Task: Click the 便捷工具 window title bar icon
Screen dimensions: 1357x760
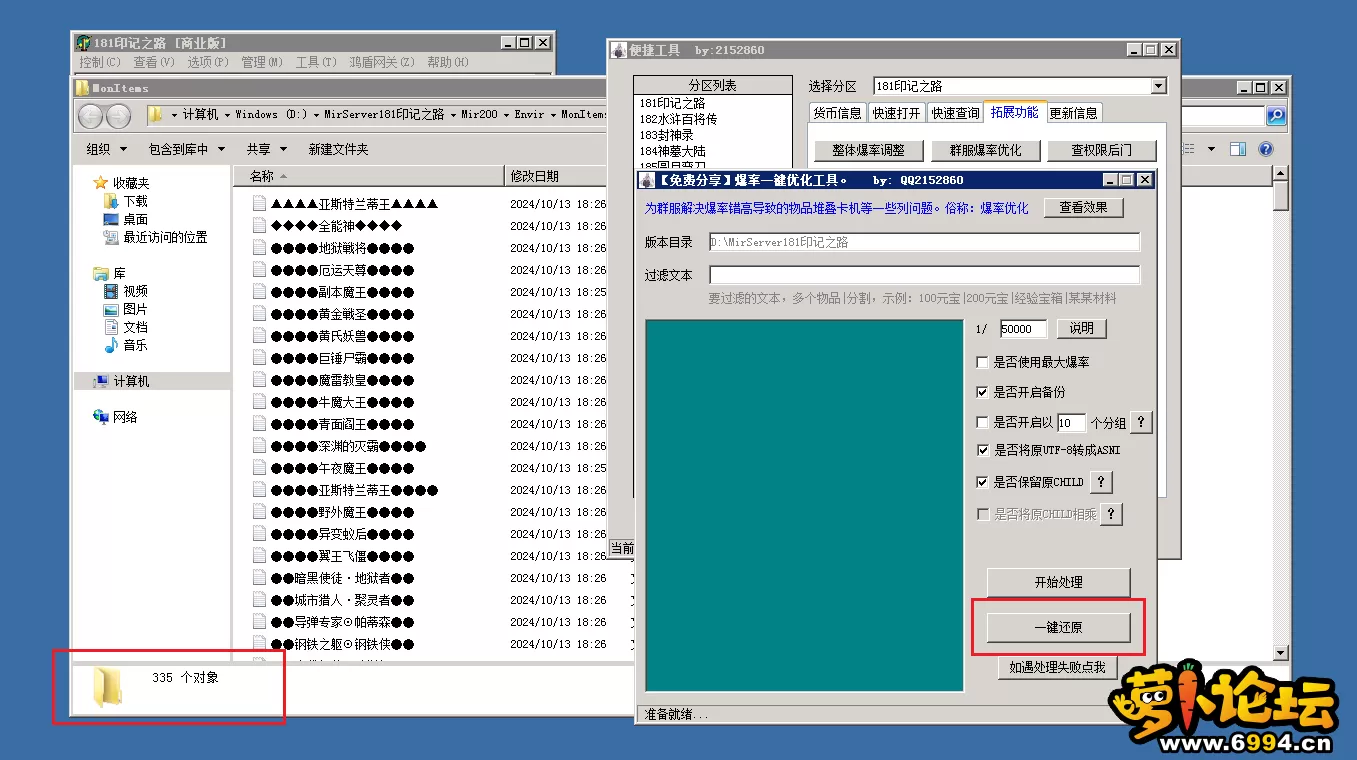Action: coord(619,50)
